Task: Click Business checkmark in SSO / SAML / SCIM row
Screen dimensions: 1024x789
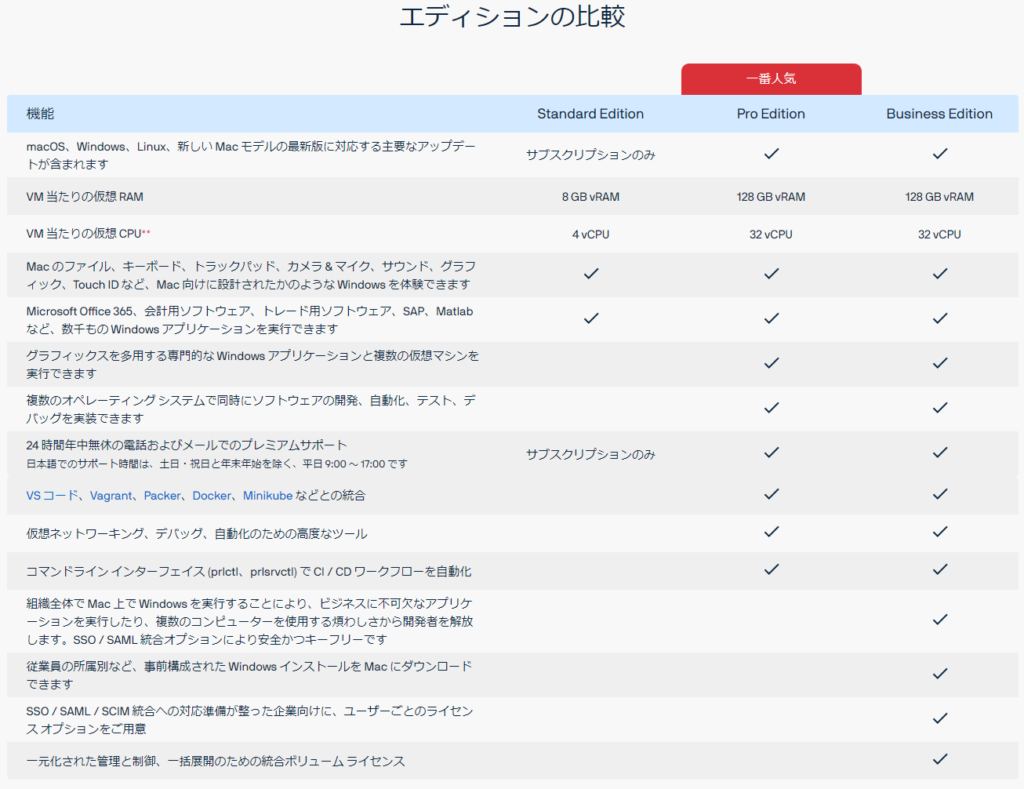Action: click(x=939, y=718)
